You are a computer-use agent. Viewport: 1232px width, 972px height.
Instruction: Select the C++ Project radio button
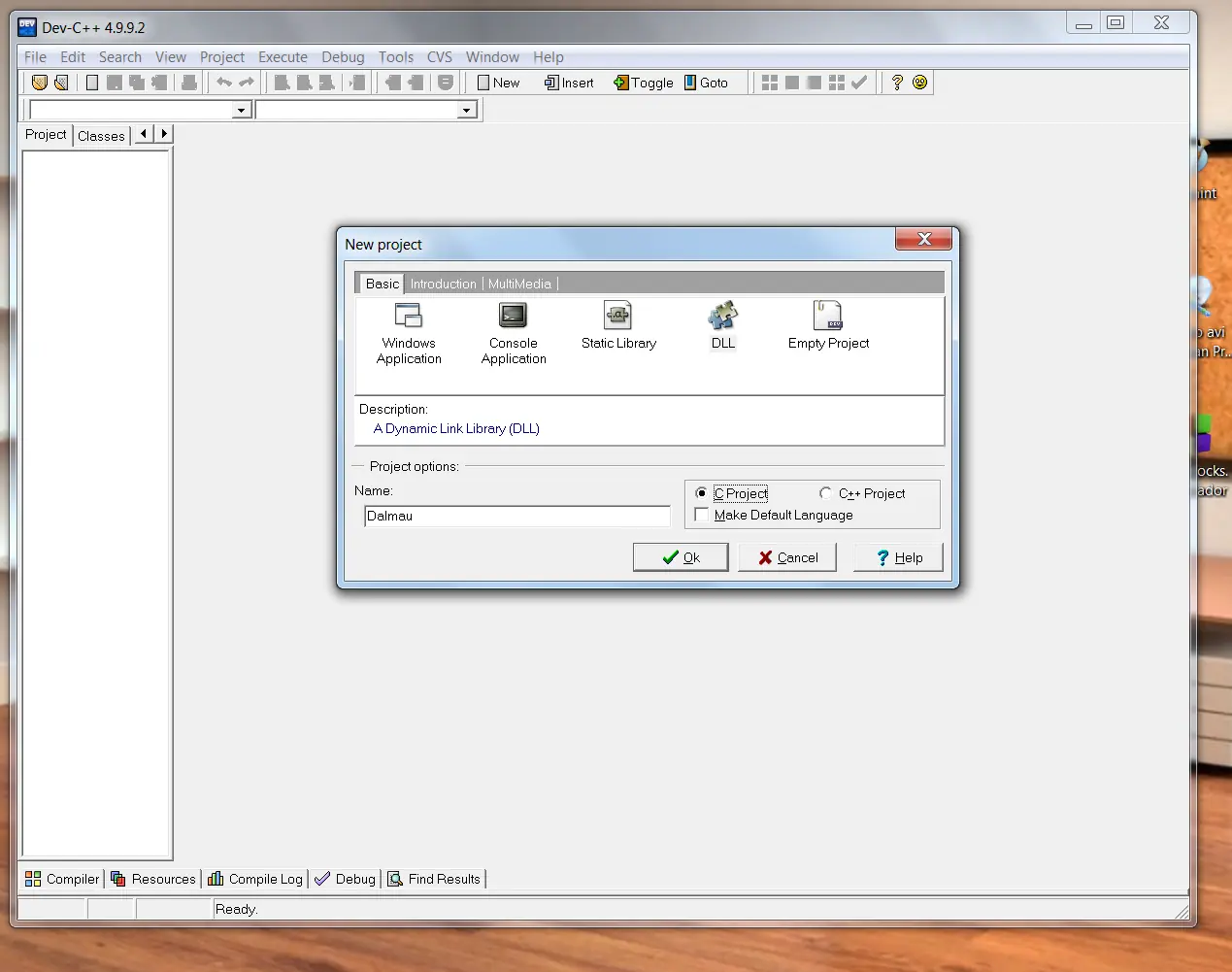tap(825, 493)
